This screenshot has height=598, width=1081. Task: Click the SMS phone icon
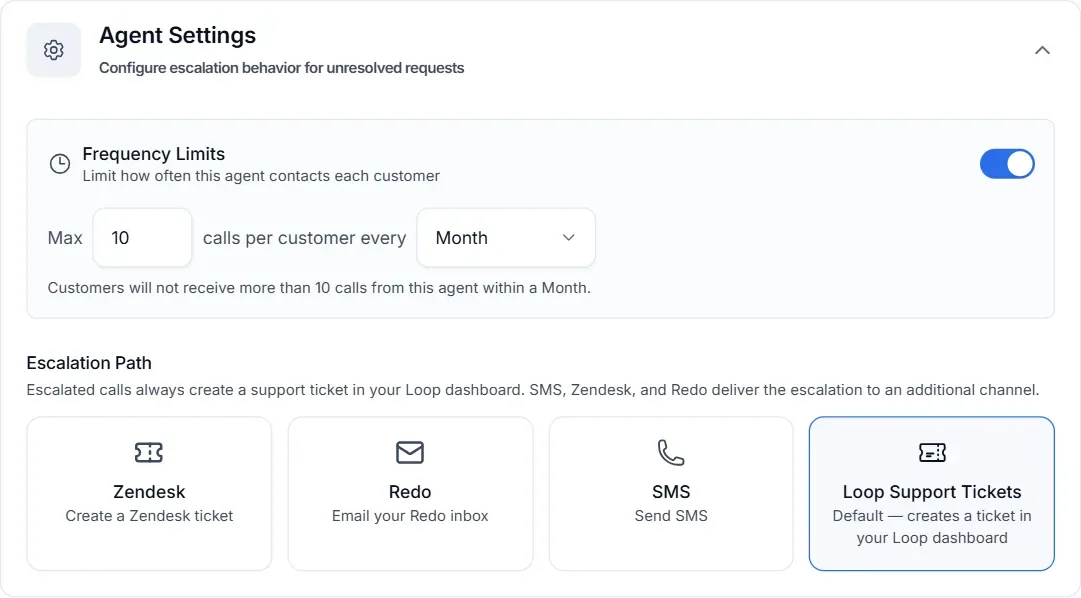click(671, 452)
